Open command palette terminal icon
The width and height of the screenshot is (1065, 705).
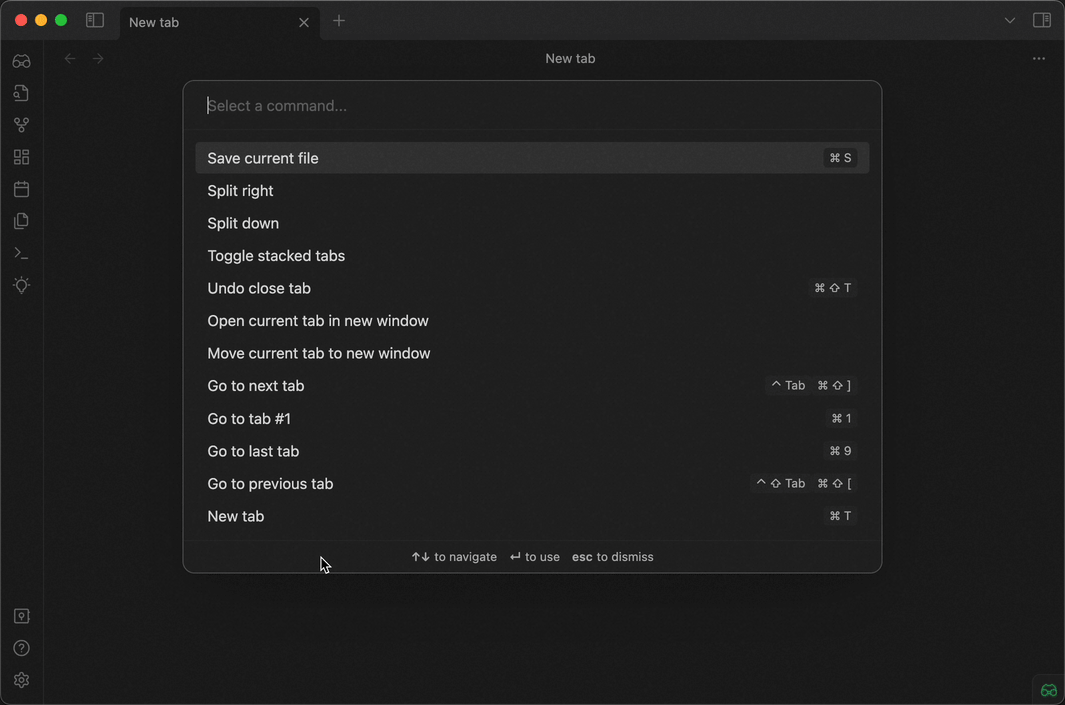[22, 253]
